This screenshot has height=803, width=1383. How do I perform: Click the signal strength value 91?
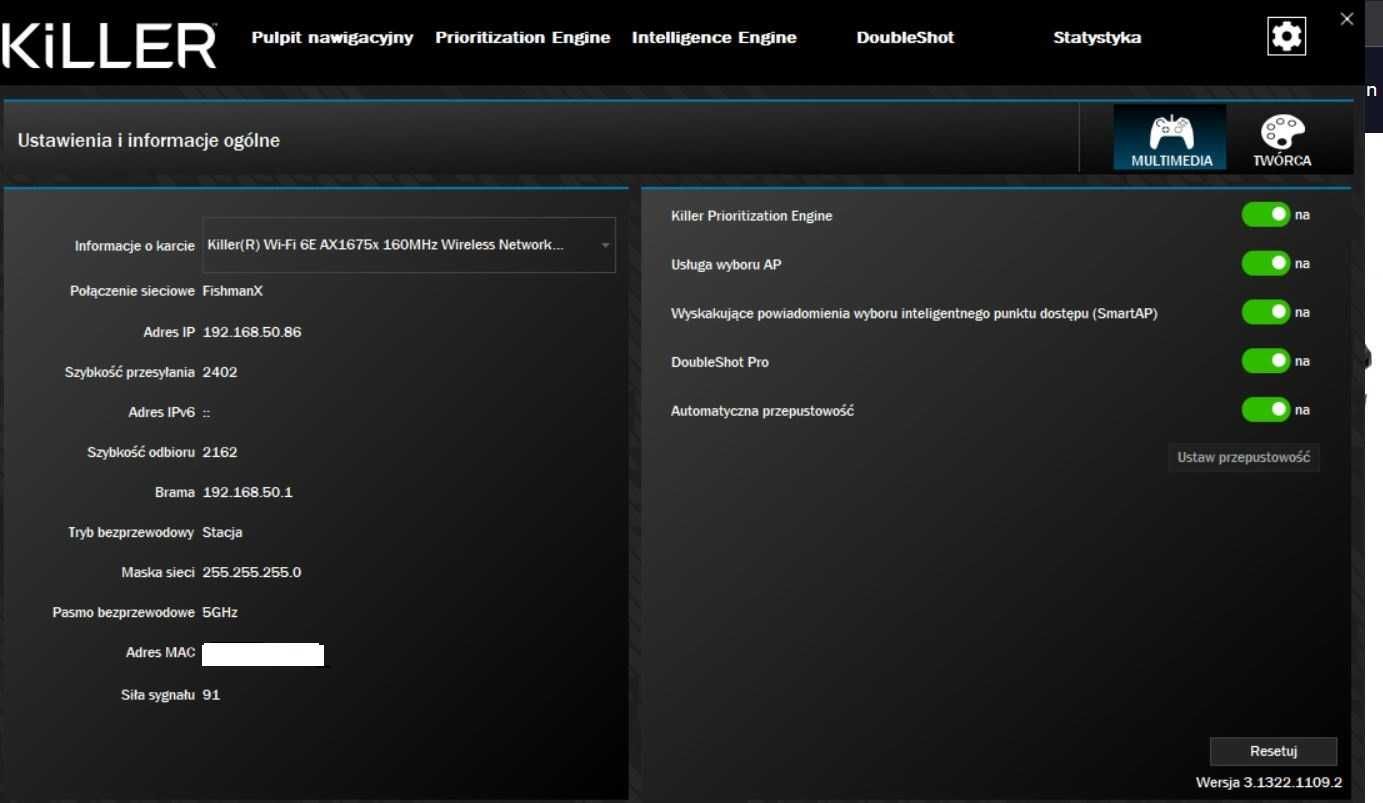click(x=211, y=694)
